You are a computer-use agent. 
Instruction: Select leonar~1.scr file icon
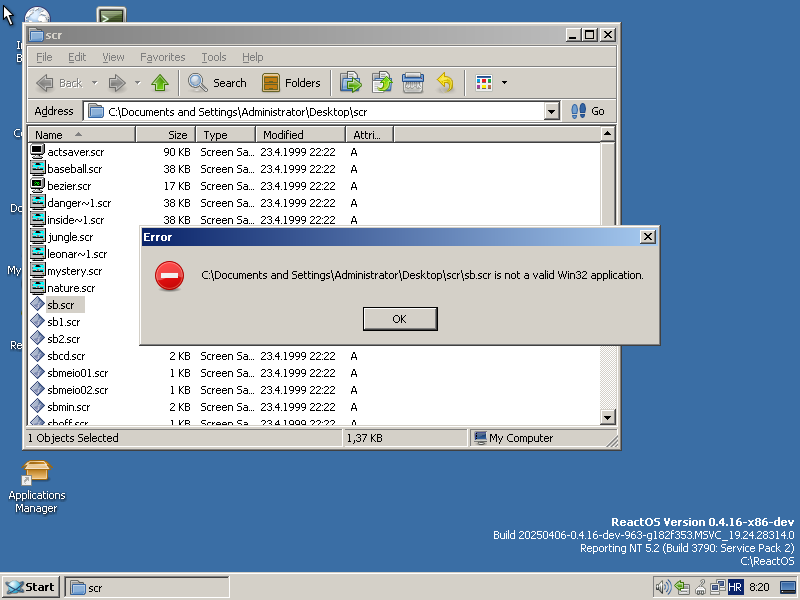(38, 254)
